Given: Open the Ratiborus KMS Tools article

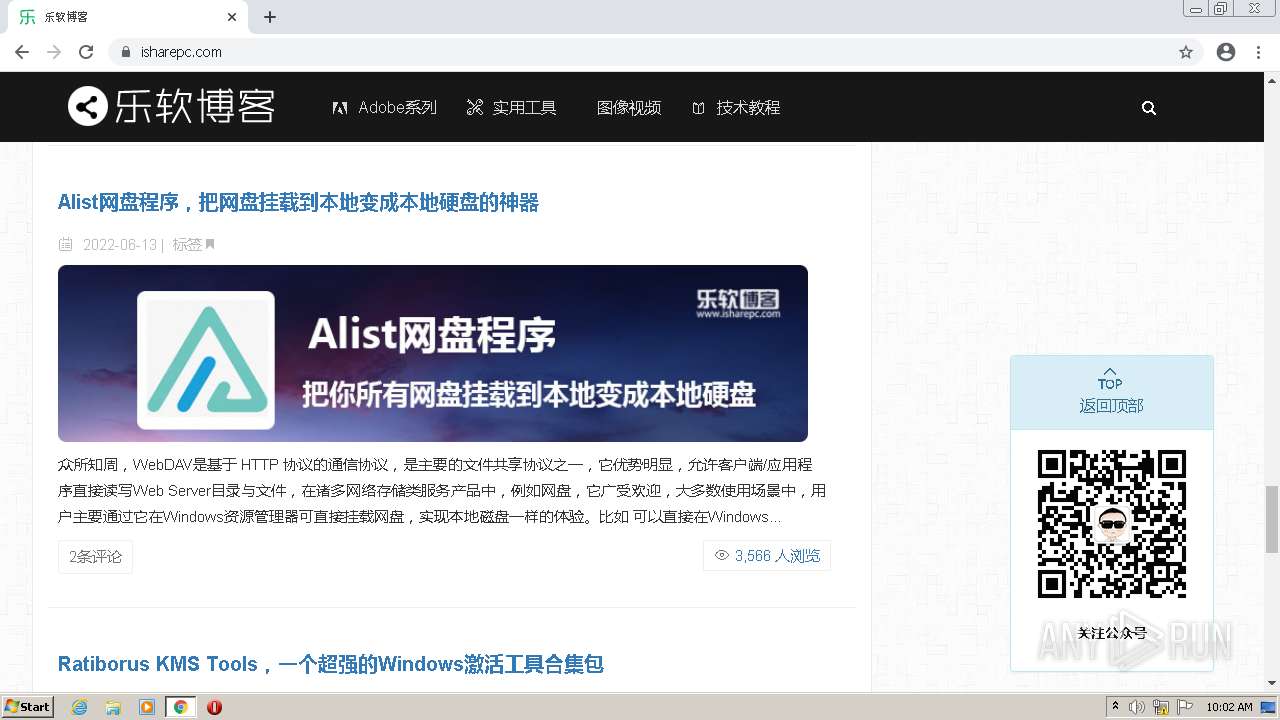Looking at the screenshot, I should coord(330,664).
